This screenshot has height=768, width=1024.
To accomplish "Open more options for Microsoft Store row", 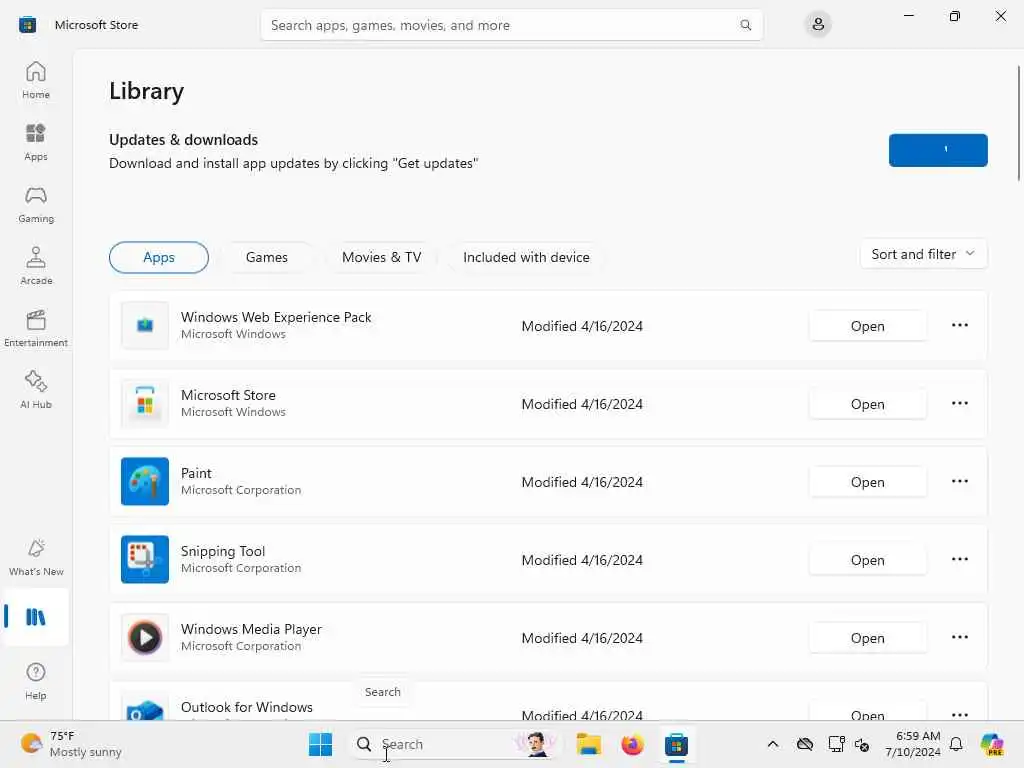I will 959,404.
